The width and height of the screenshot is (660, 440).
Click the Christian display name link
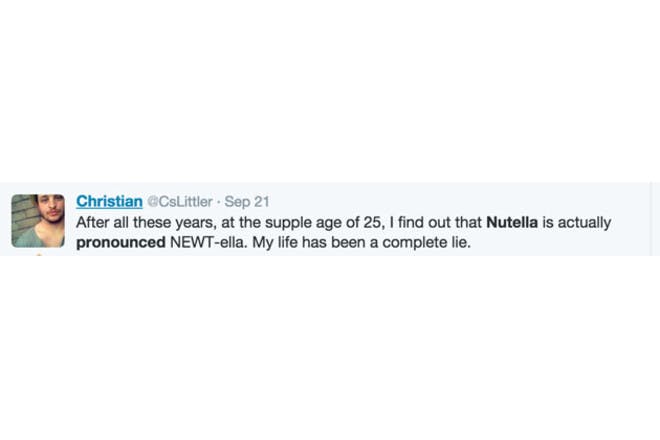click(109, 202)
